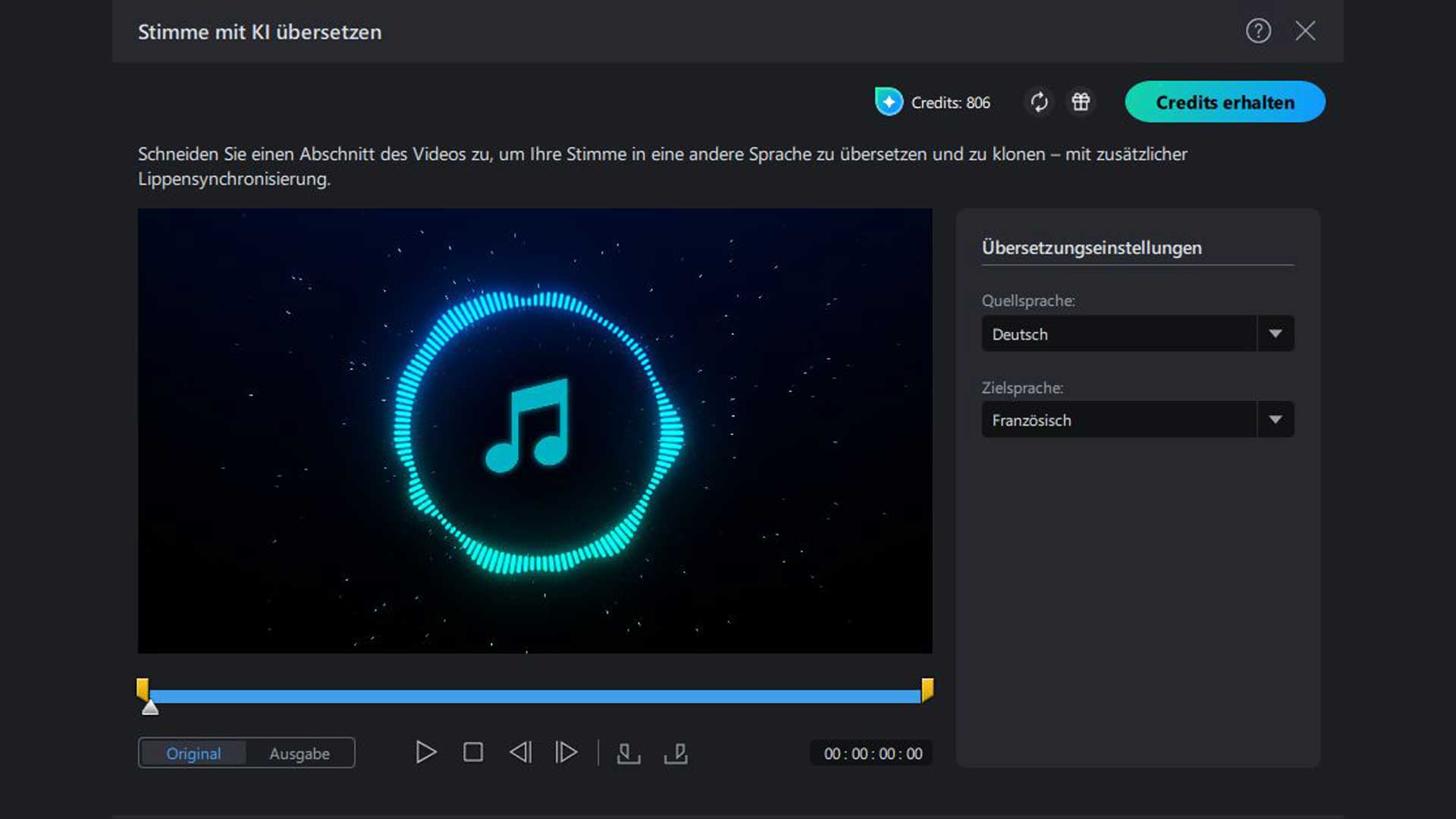The image size is (1456, 819).
Task: Open the Deutsch source language box
Action: pyautogui.click(x=1119, y=334)
